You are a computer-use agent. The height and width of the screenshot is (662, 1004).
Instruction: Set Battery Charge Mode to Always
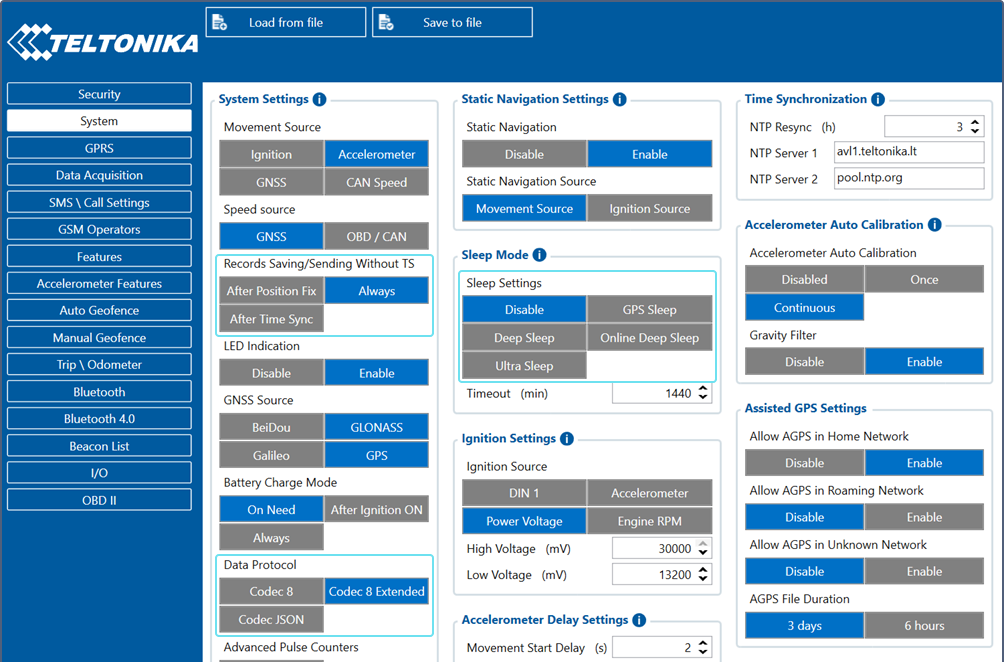point(271,538)
